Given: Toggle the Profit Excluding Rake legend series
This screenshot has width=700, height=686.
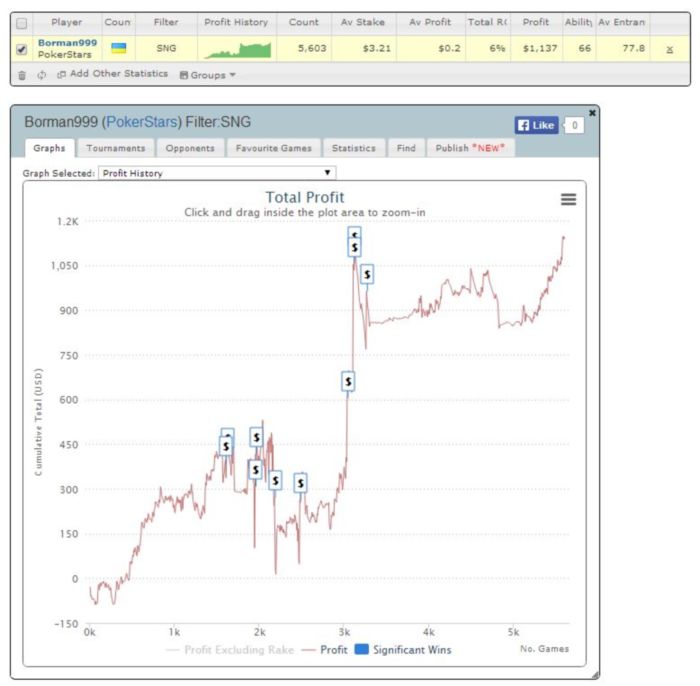Looking at the screenshot, I should point(230,650).
